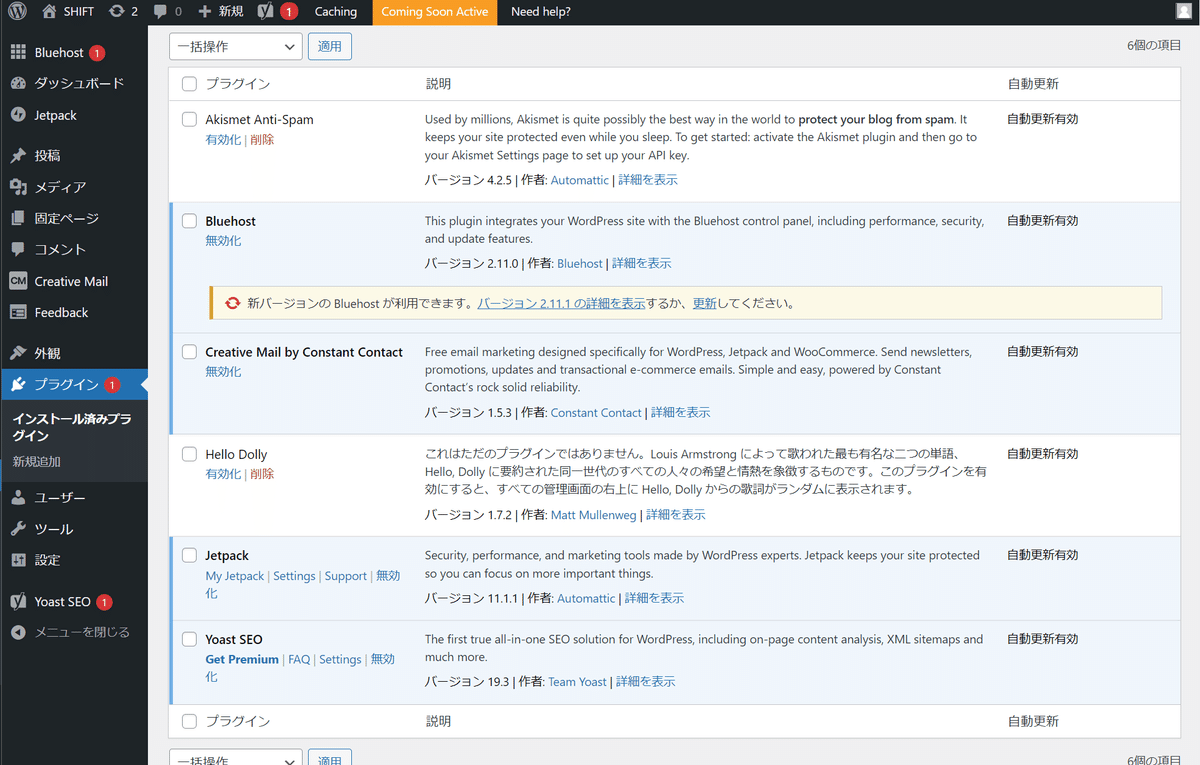Screen dimensions: 1200x765
Task: Click the Yoast SEO sidebar icon
Action: (x=18, y=601)
